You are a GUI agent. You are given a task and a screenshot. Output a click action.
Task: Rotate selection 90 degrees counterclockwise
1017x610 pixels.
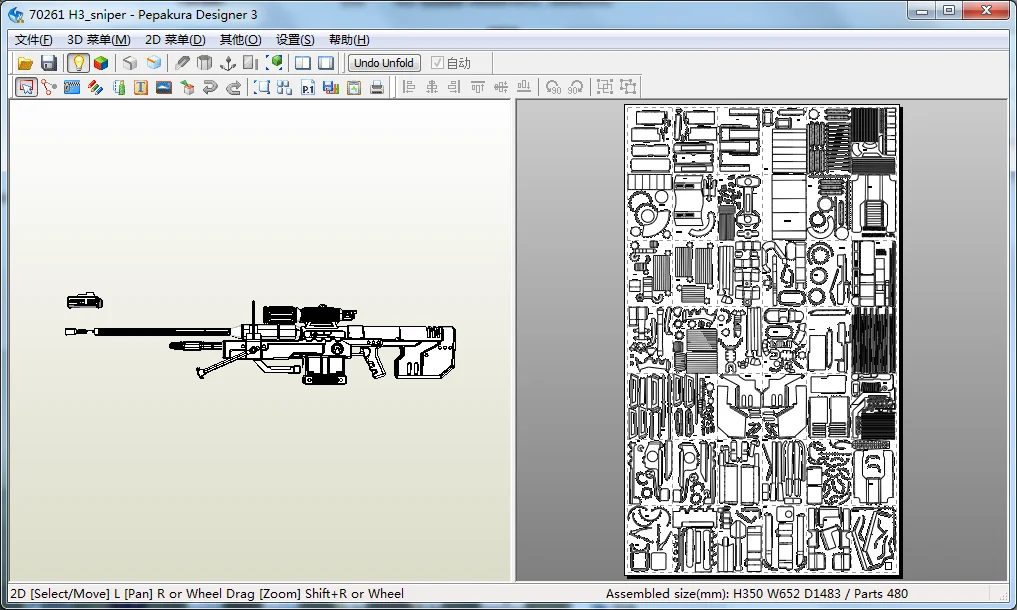(553, 88)
